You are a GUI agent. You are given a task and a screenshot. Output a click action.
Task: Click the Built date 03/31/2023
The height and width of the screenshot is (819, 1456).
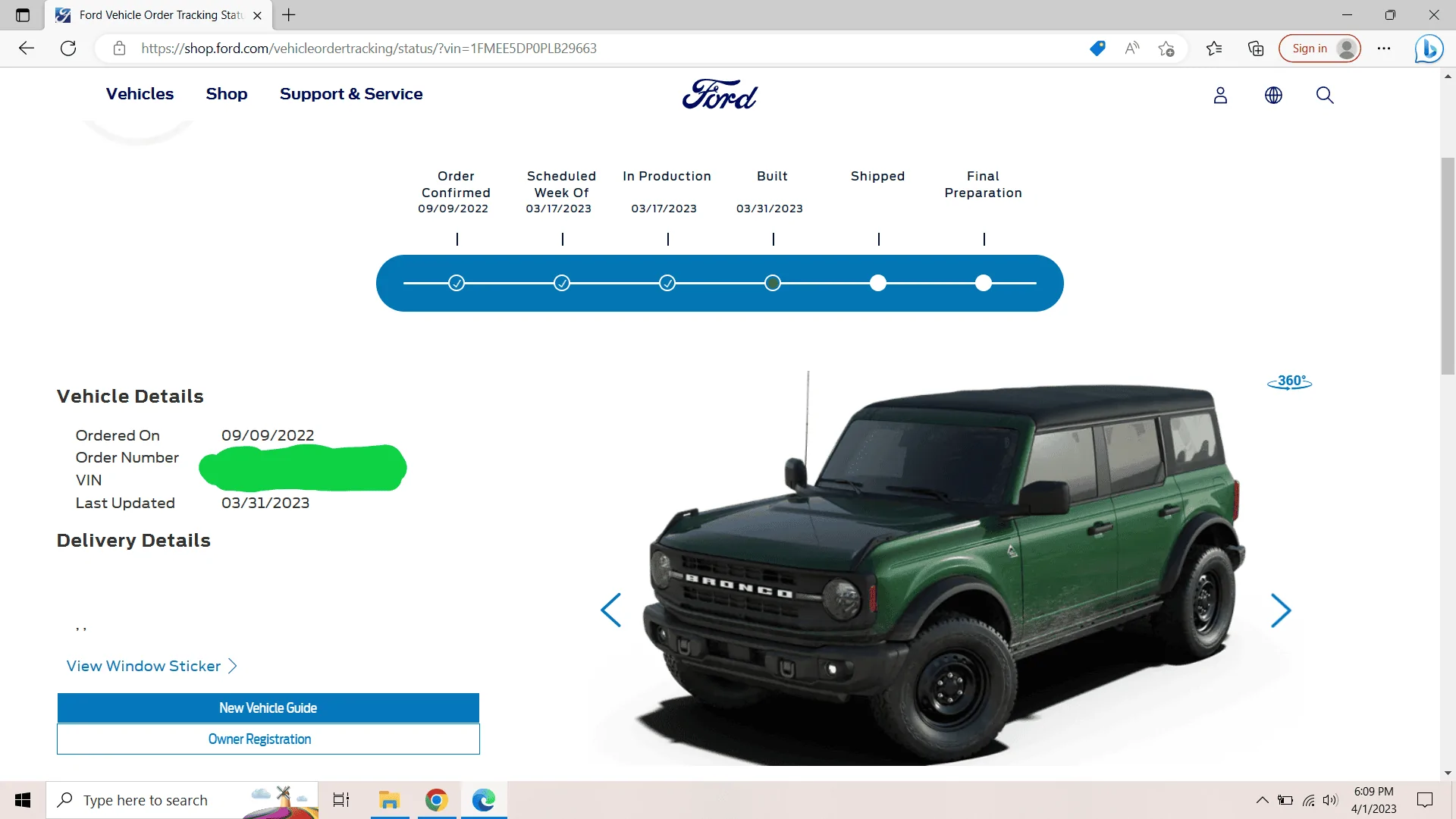pos(770,209)
